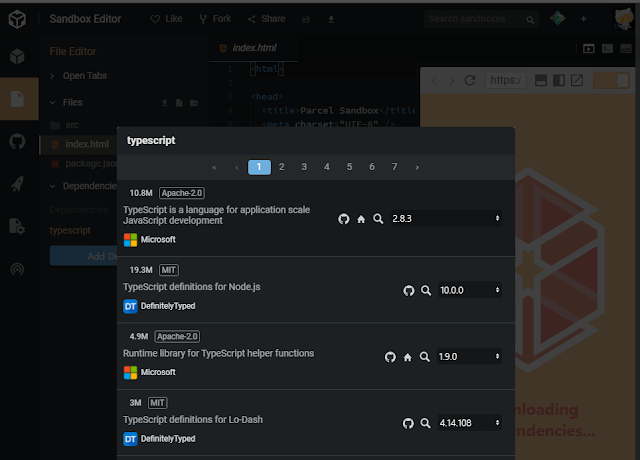
Task: Open GitHub link for TypeScript language package
Action: (x=344, y=219)
